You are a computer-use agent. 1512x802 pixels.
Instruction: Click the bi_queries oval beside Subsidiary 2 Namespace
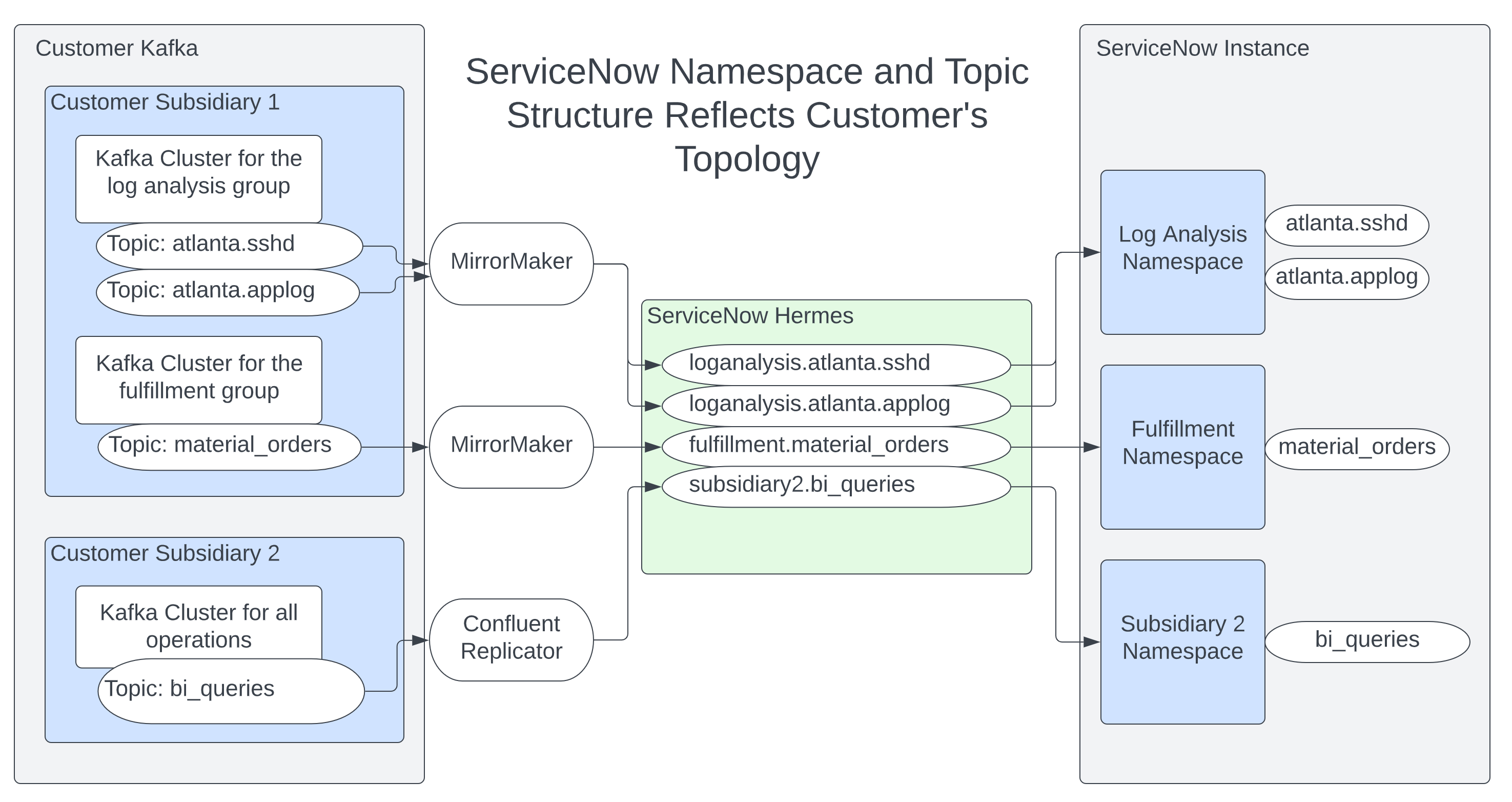1367,643
